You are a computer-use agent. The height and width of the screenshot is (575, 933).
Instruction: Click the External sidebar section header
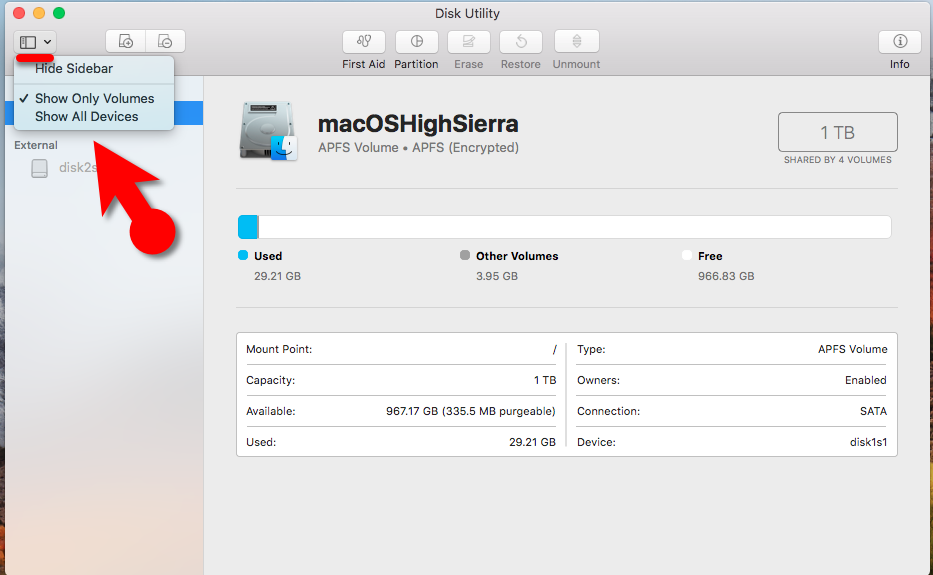[x=36, y=145]
